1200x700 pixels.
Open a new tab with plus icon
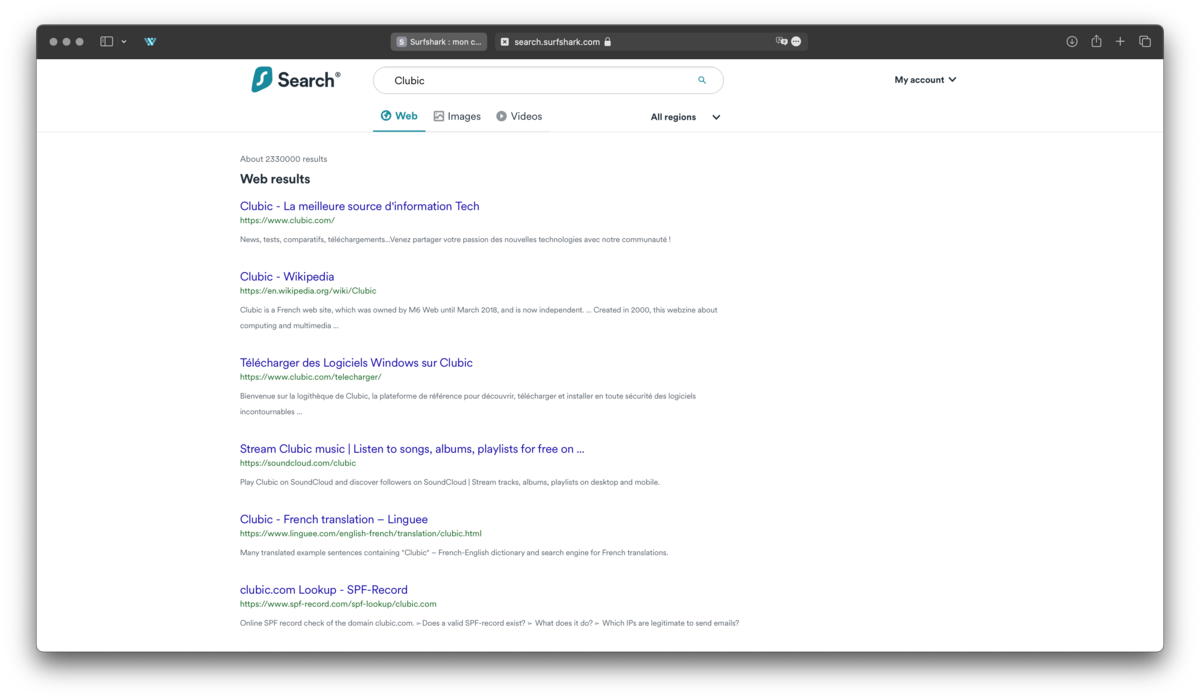tap(1120, 42)
